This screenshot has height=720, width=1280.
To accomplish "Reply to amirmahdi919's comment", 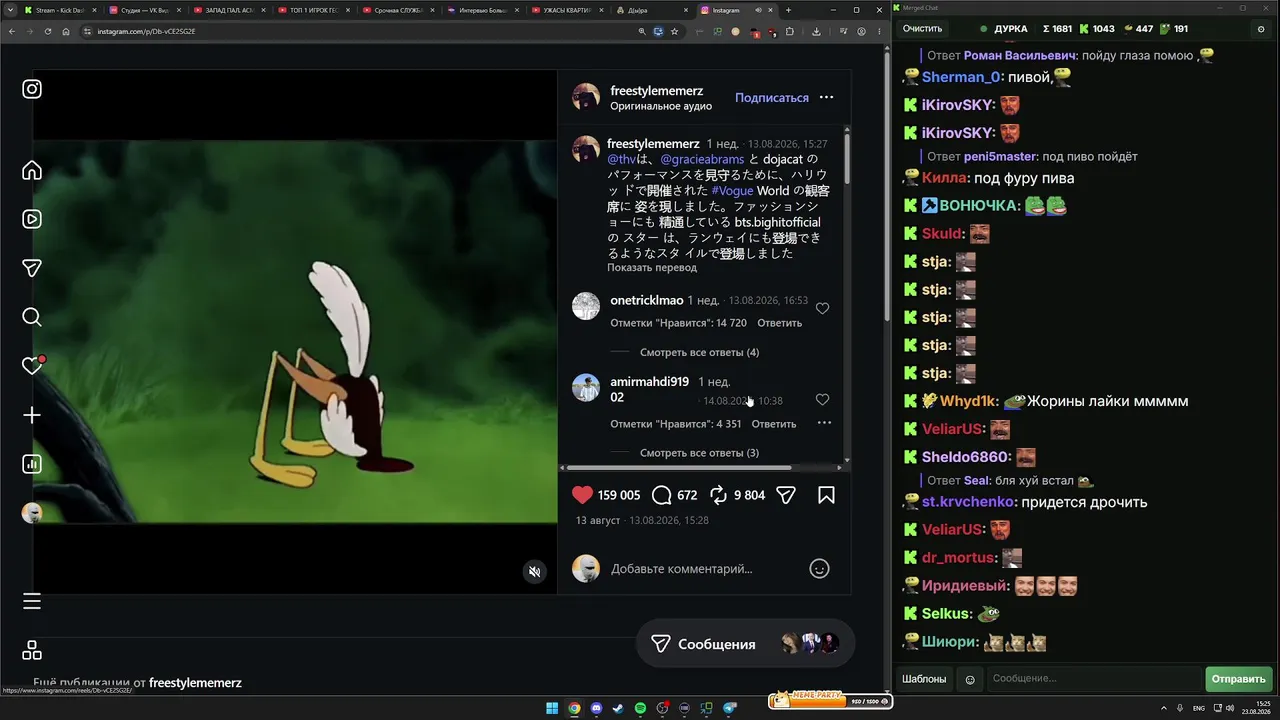I will 774,424.
